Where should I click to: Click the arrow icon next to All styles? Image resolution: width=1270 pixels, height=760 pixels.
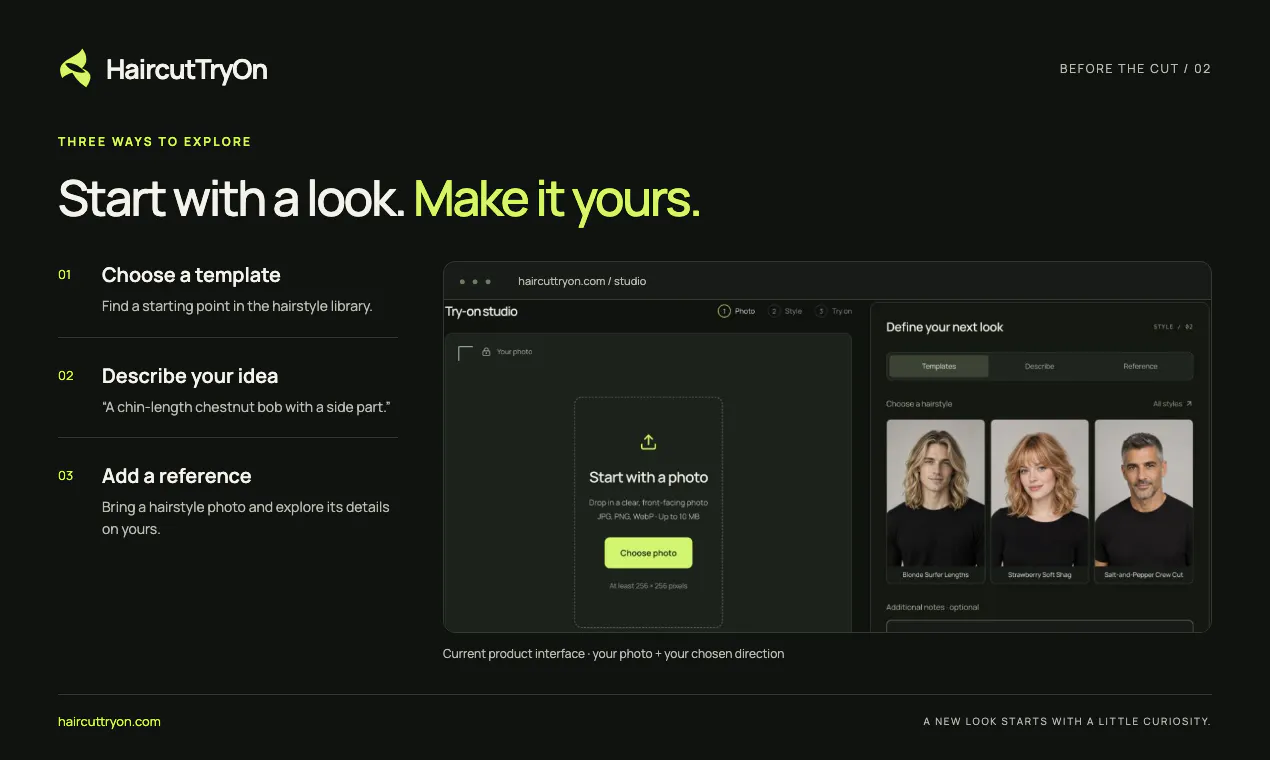click(x=1189, y=404)
